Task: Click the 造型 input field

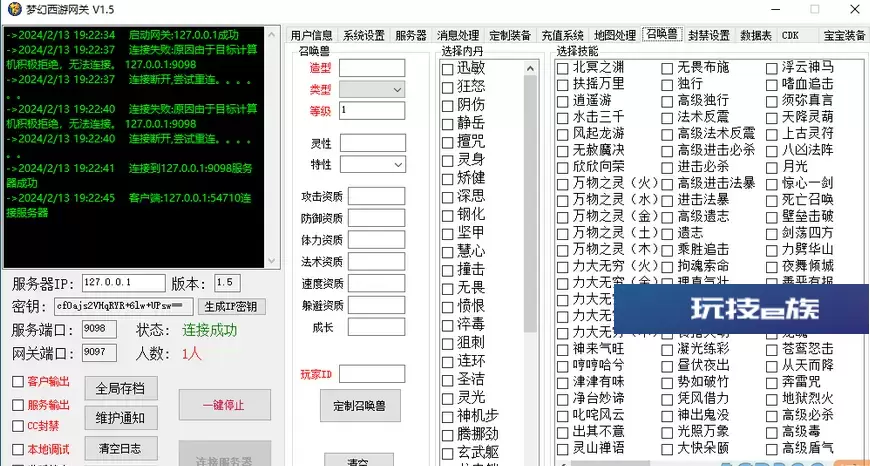Action: click(x=372, y=68)
